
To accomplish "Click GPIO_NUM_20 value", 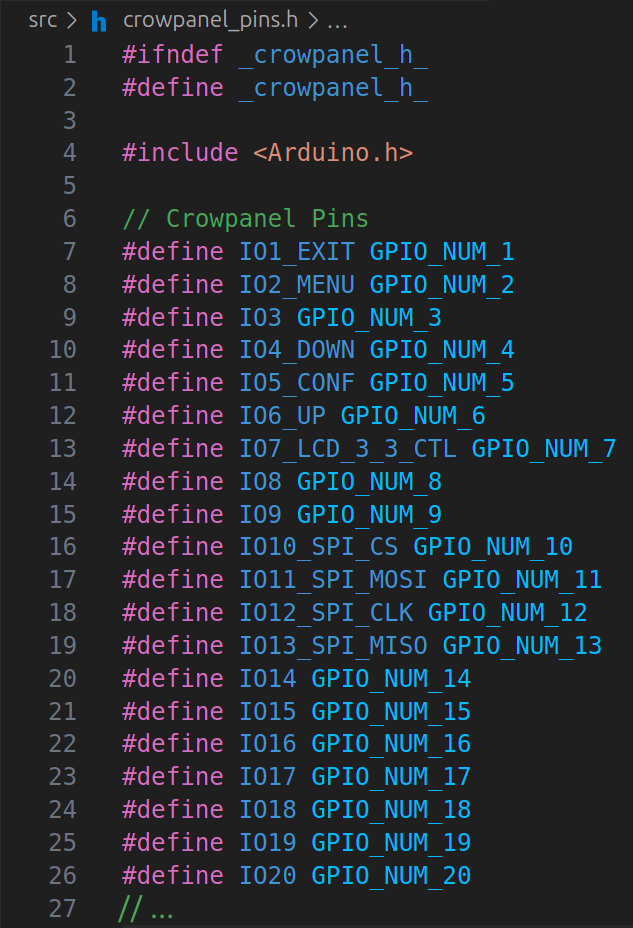I will pos(391,876).
